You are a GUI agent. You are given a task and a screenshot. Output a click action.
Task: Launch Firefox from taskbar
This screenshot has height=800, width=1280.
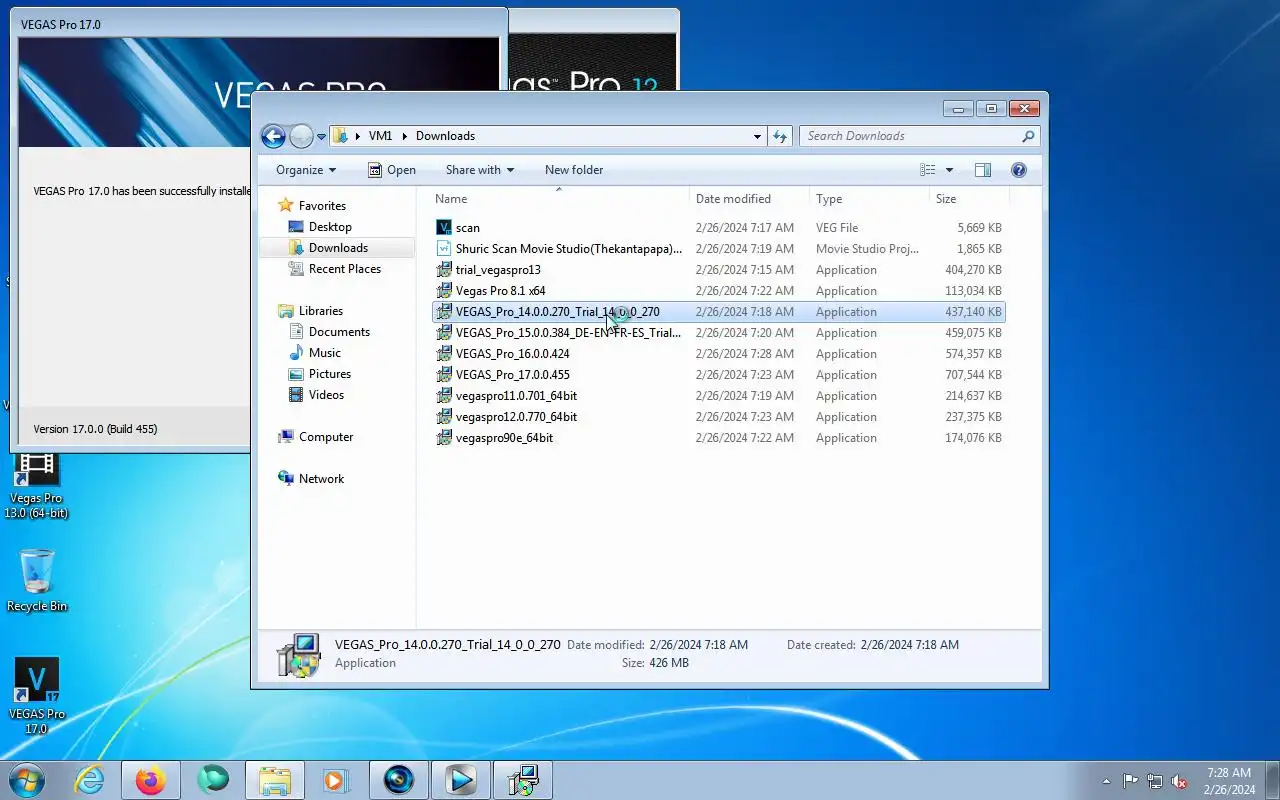(150, 780)
